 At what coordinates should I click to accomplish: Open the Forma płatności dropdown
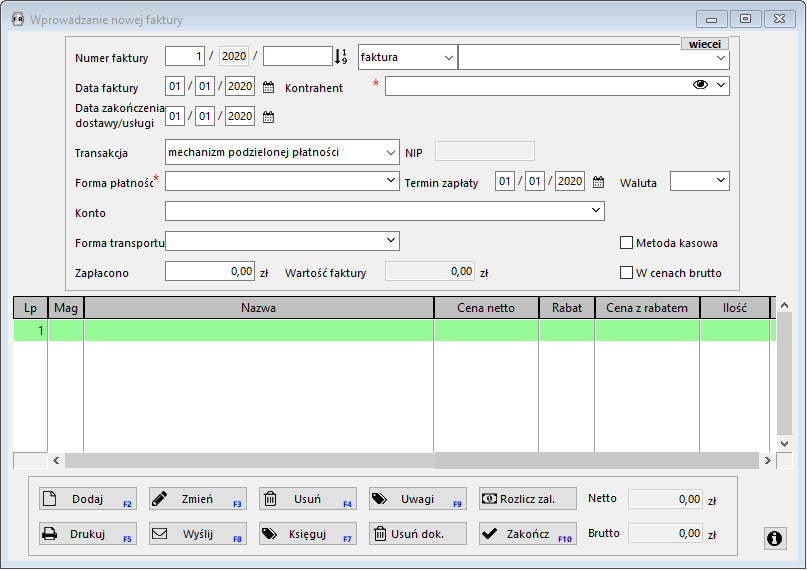tap(390, 181)
